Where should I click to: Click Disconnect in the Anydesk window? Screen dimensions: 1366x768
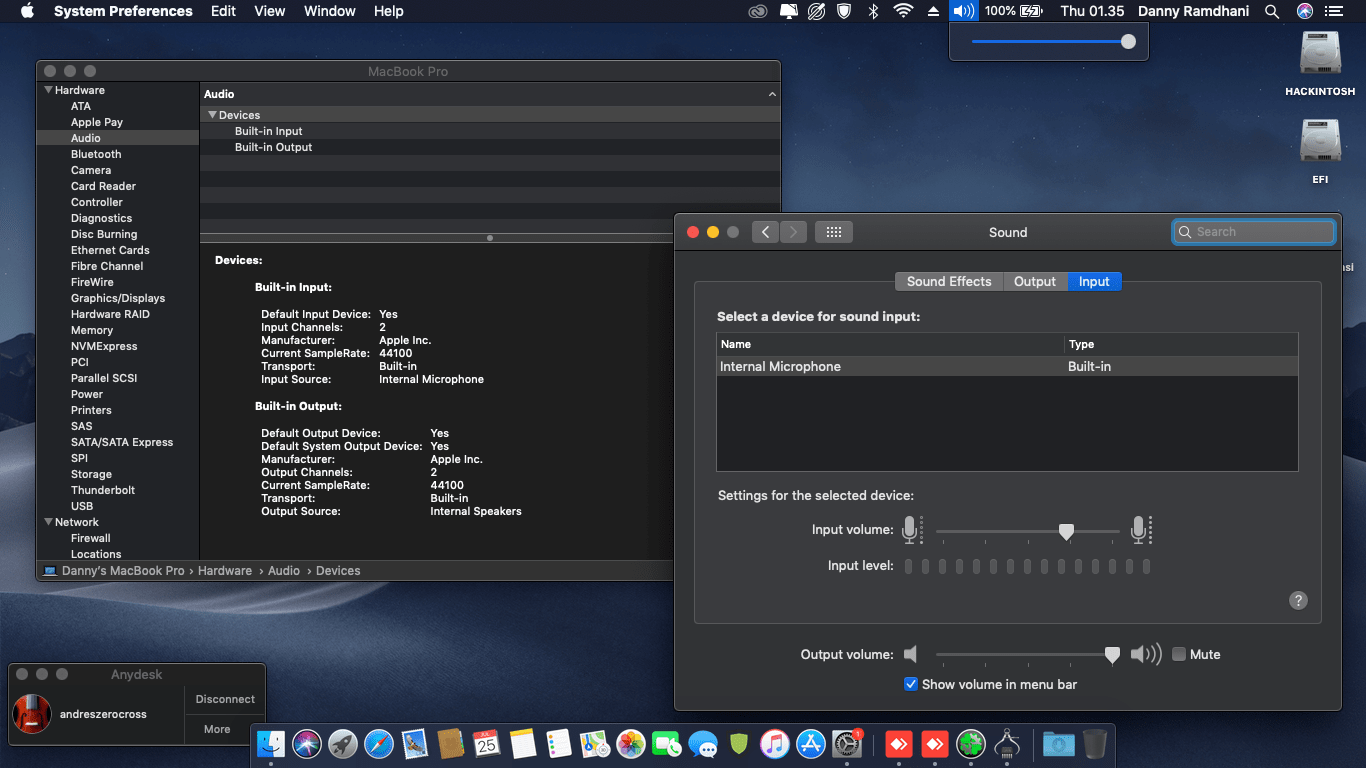(x=225, y=699)
